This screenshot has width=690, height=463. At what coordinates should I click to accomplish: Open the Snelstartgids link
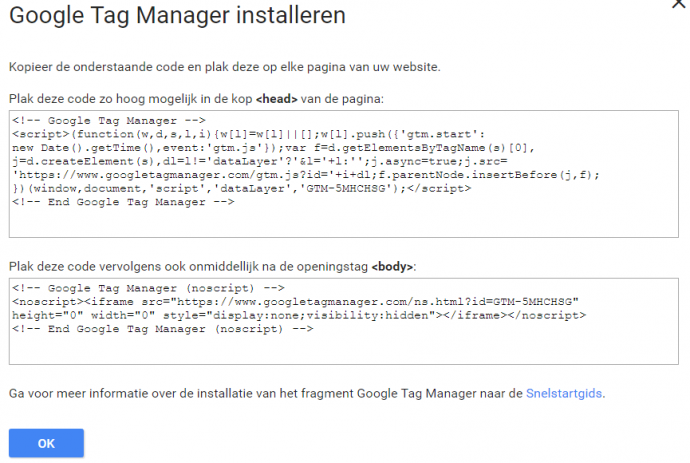coord(565,393)
